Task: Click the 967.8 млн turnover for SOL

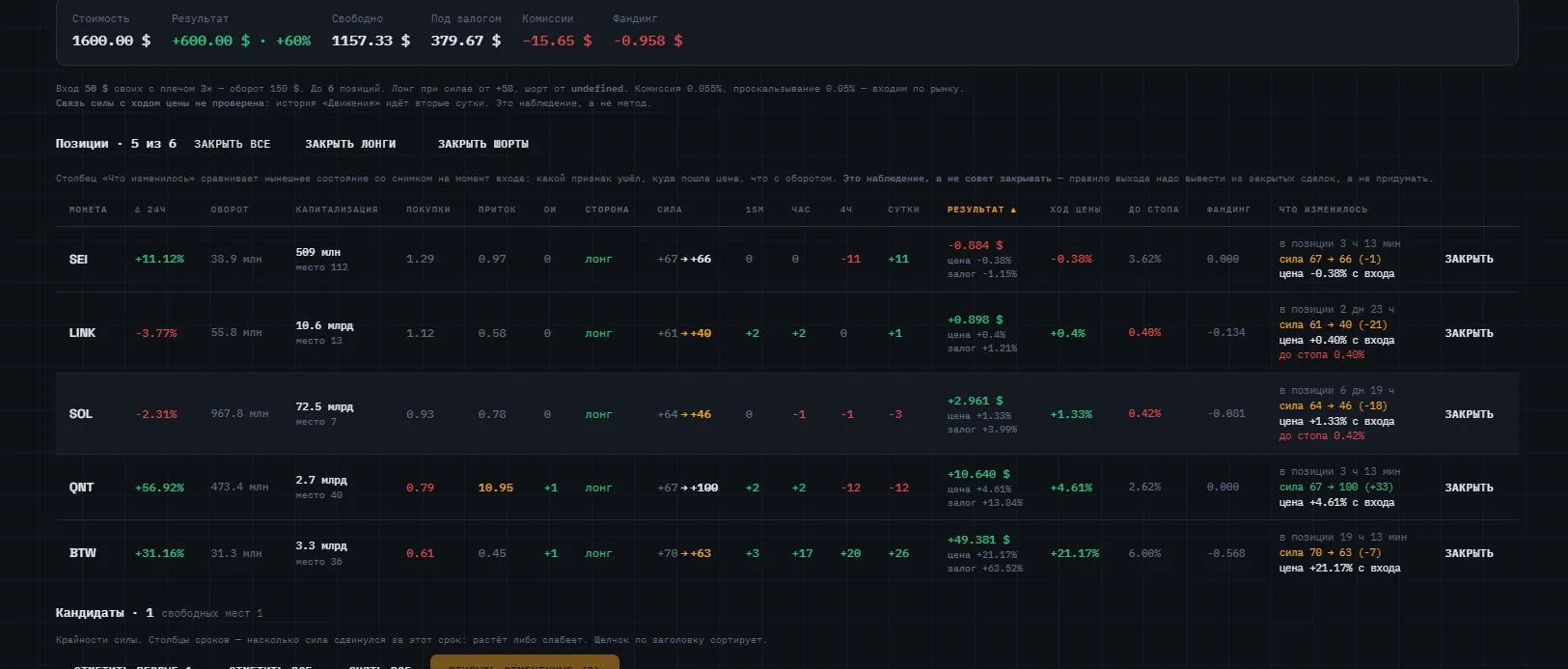Action: point(239,414)
